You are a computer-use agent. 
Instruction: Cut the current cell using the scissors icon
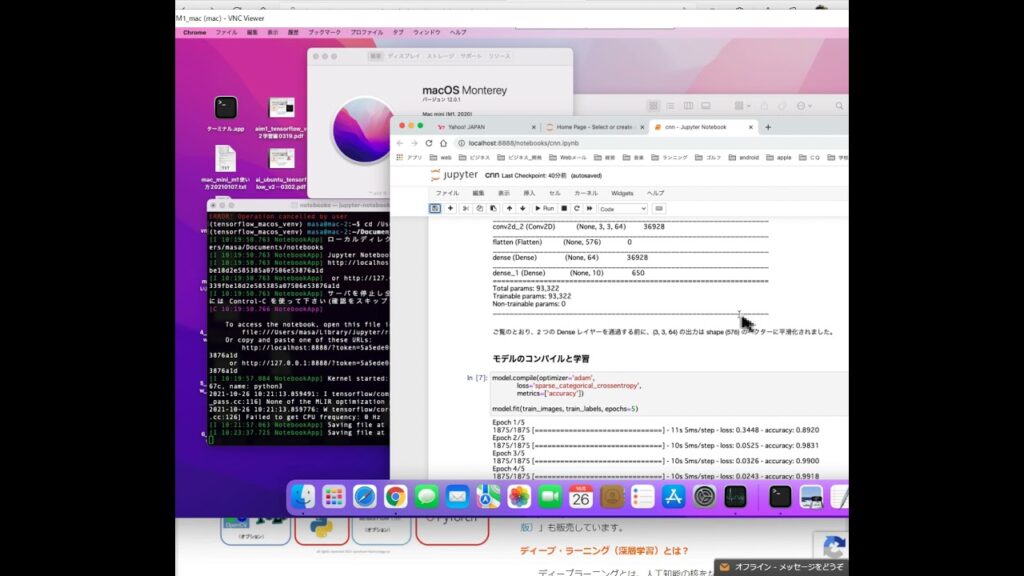tap(466, 208)
